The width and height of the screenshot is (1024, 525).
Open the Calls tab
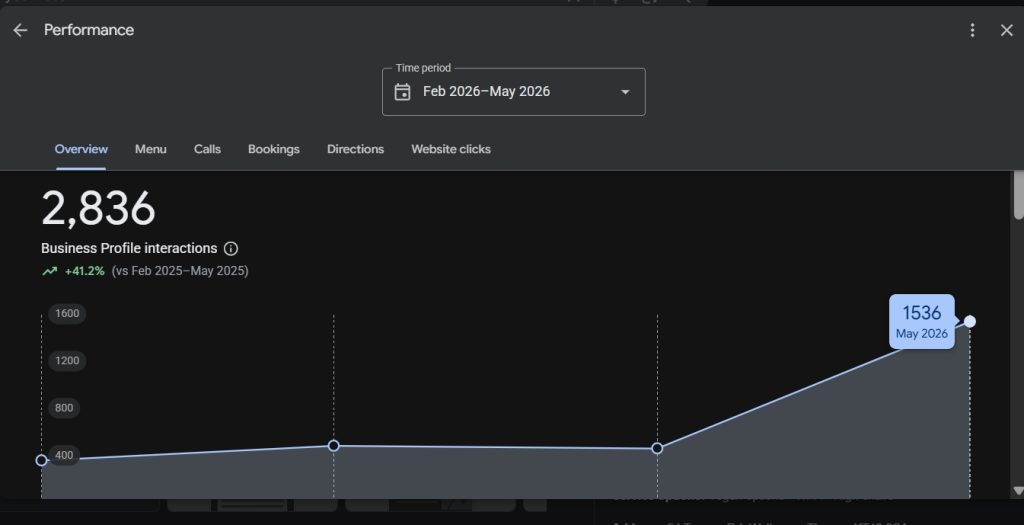pos(207,149)
